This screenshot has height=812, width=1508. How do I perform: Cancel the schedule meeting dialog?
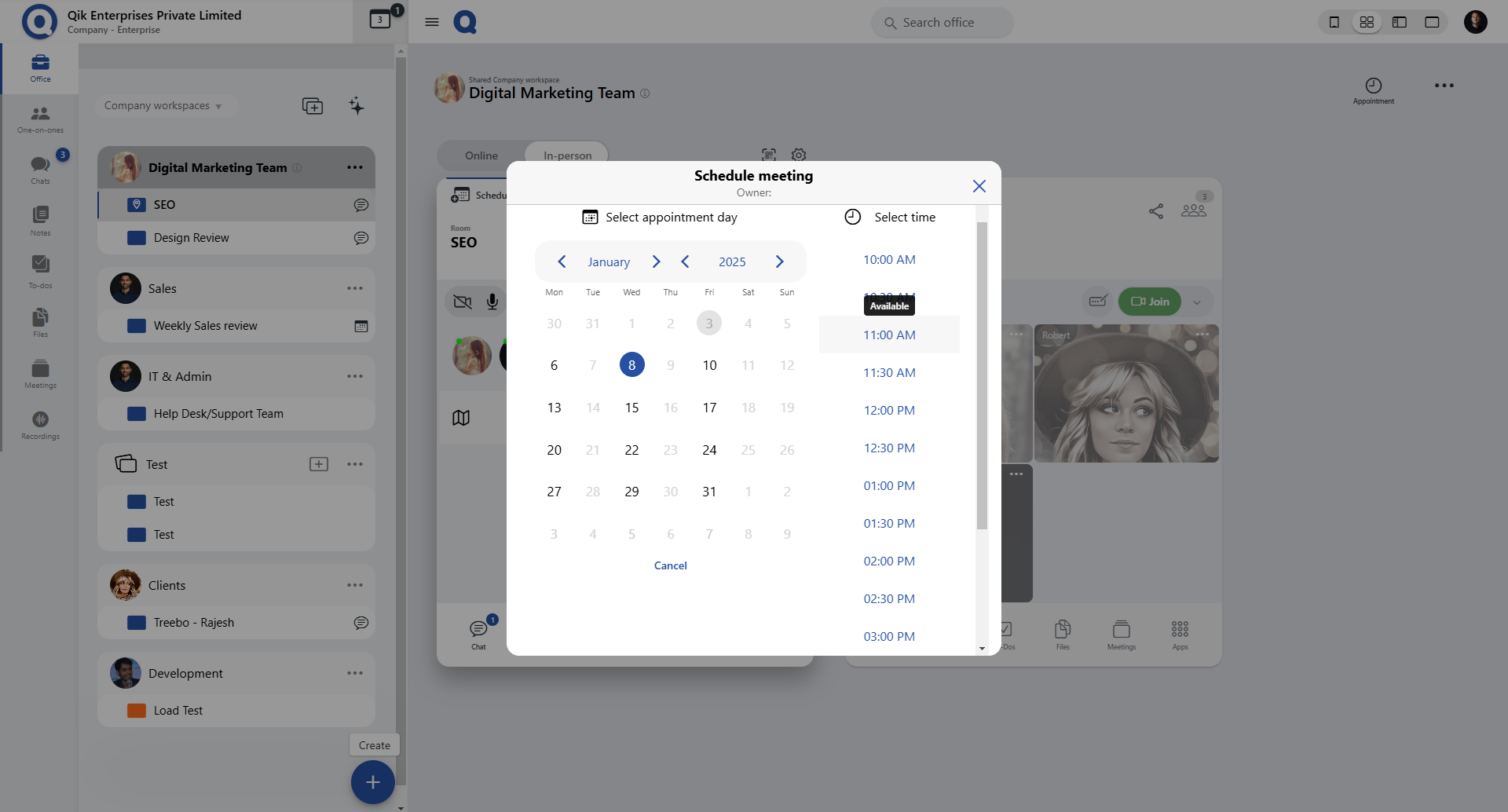tap(670, 565)
